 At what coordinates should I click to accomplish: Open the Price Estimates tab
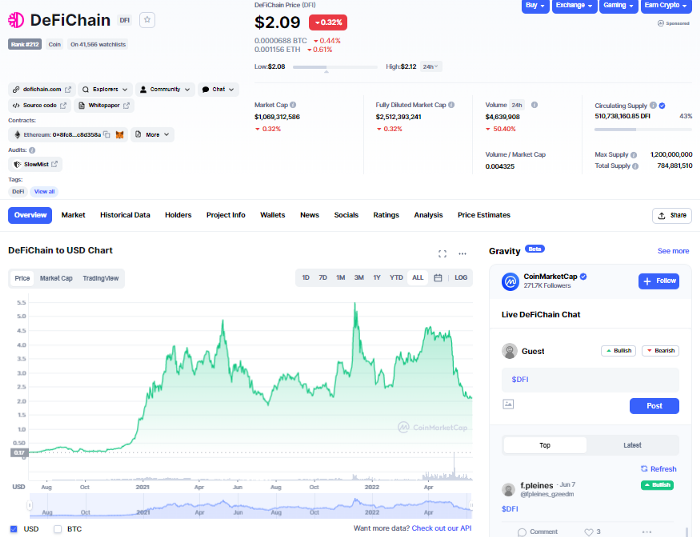484,215
